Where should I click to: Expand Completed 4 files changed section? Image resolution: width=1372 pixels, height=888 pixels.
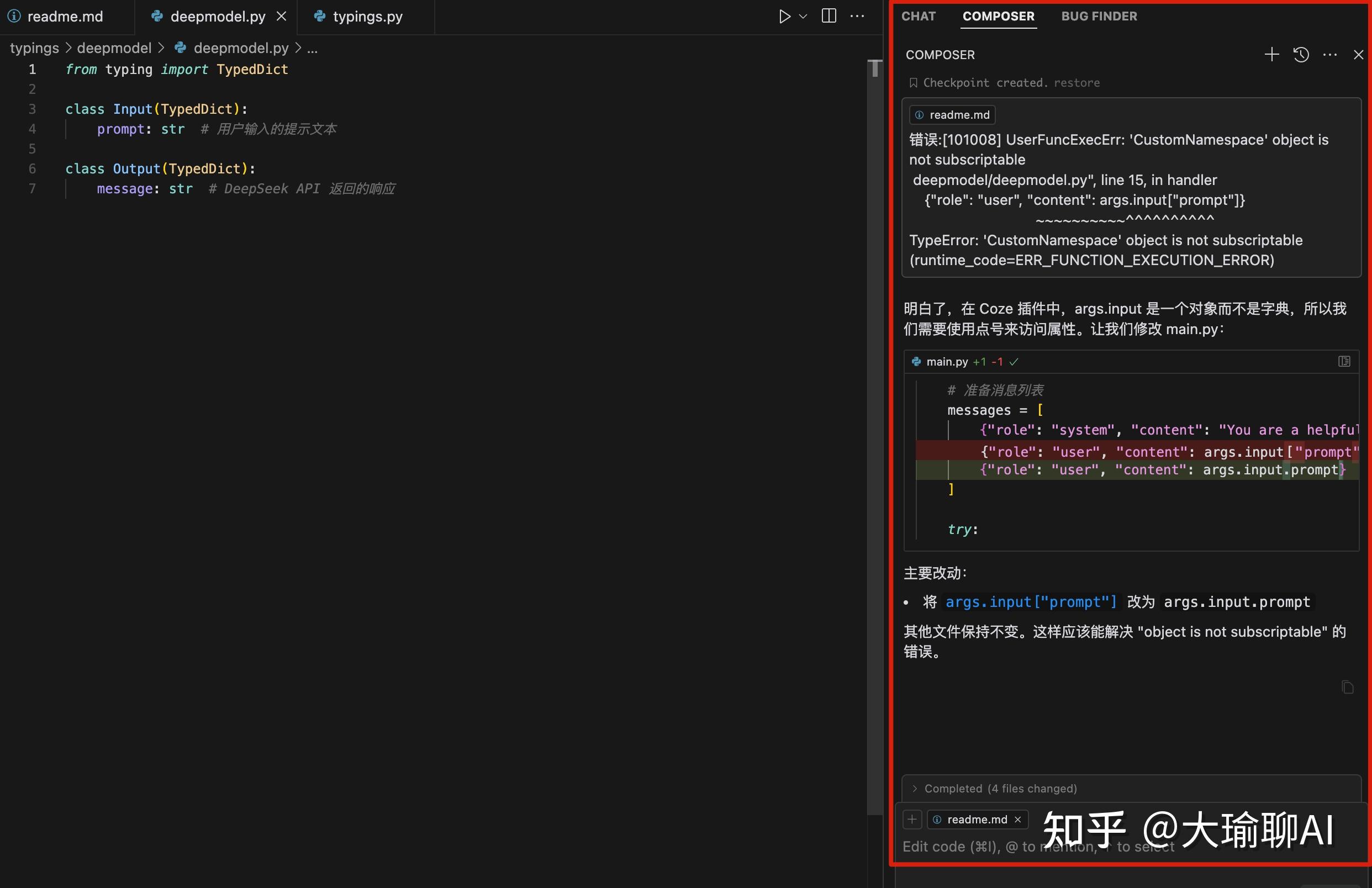pyautogui.click(x=1000, y=788)
